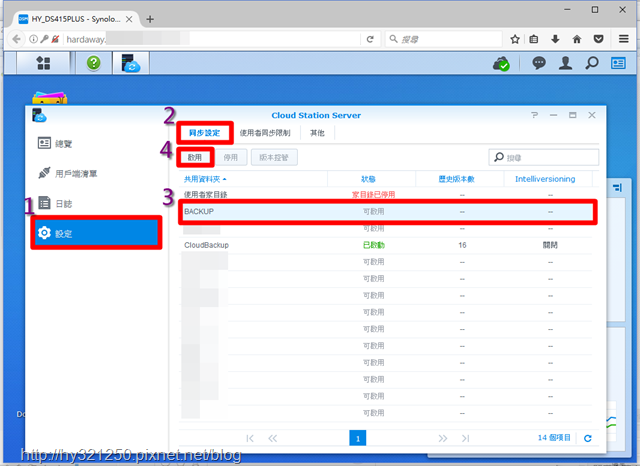Select the 使用者家目錄 row
This screenshot has width=640, height=466.
click(x=387, y=195)
